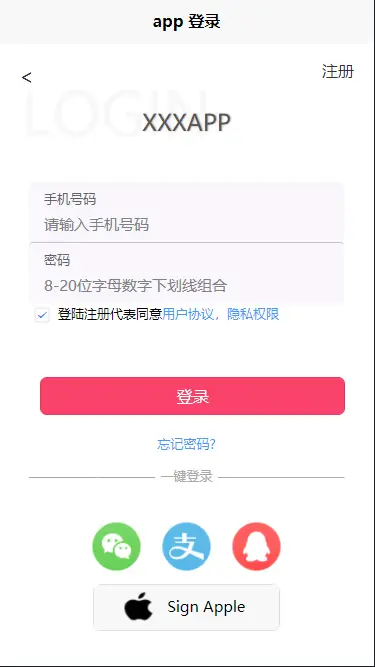Go back using the < arrow
This screenshot has width=375, height=667.
coord(26,77)
